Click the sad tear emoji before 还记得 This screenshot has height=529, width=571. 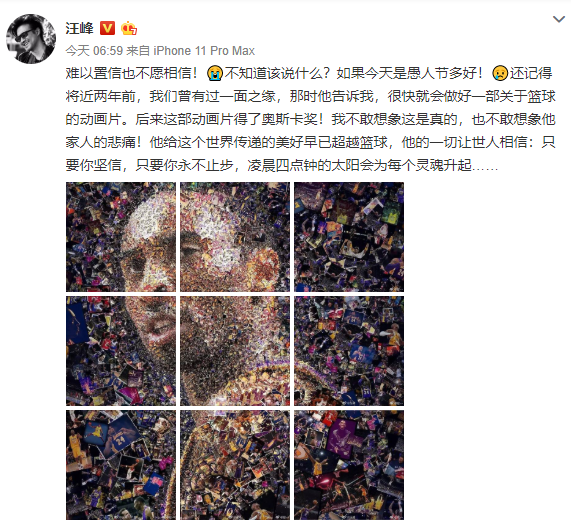click(x=500, y=73)
